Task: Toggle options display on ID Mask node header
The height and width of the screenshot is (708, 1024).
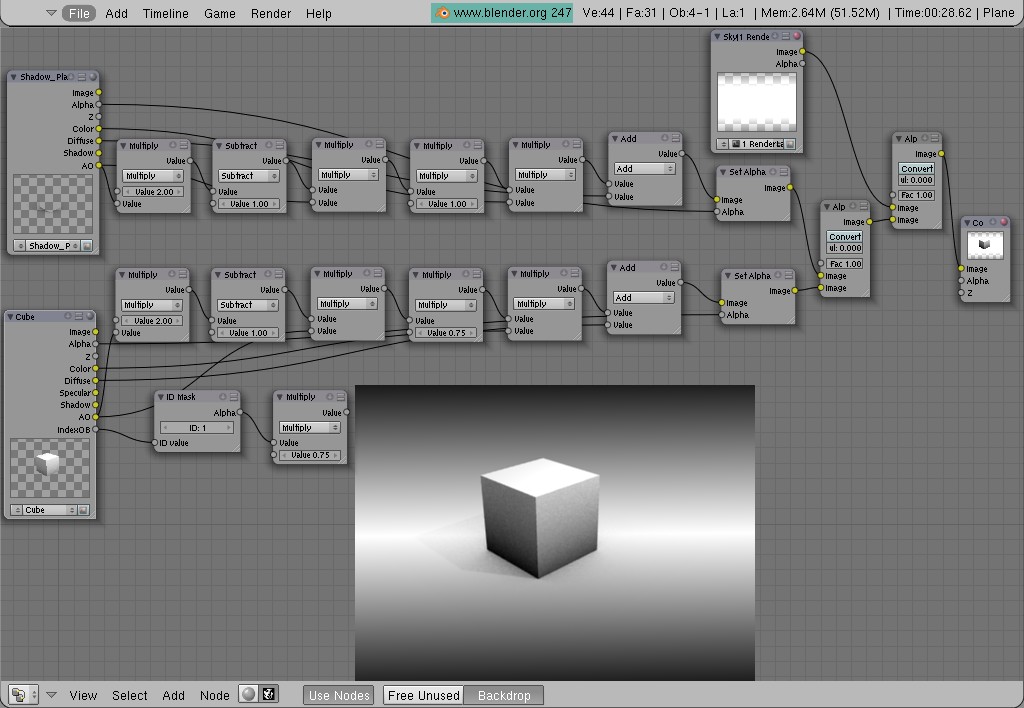Action: (233, 396)
